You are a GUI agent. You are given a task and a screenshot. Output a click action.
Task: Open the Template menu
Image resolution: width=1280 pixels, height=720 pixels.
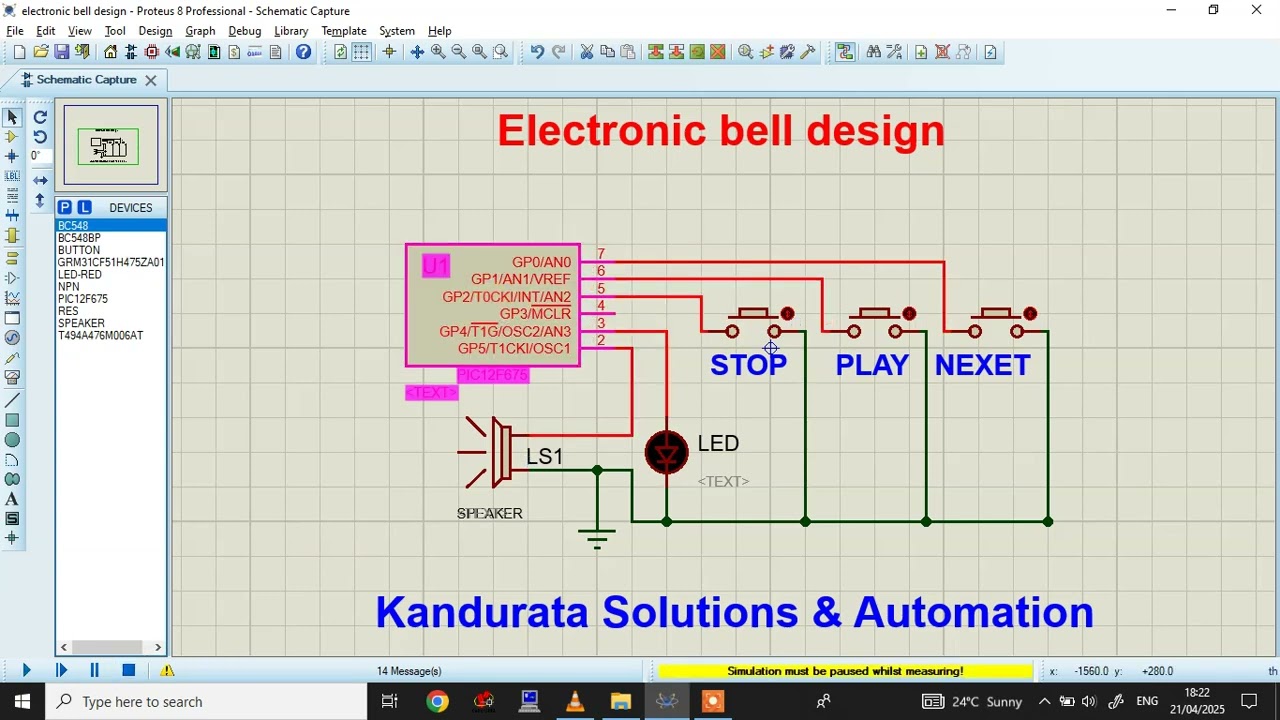[x=344, y=31]
